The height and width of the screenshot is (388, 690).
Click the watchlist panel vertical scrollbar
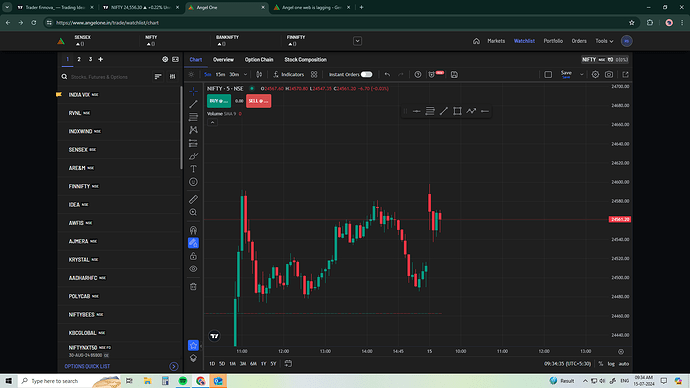click(181, 128)
